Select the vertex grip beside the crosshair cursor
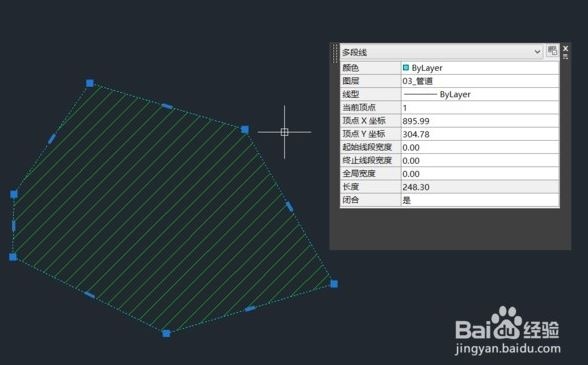The image size is (588, 365). coord(244,130)
